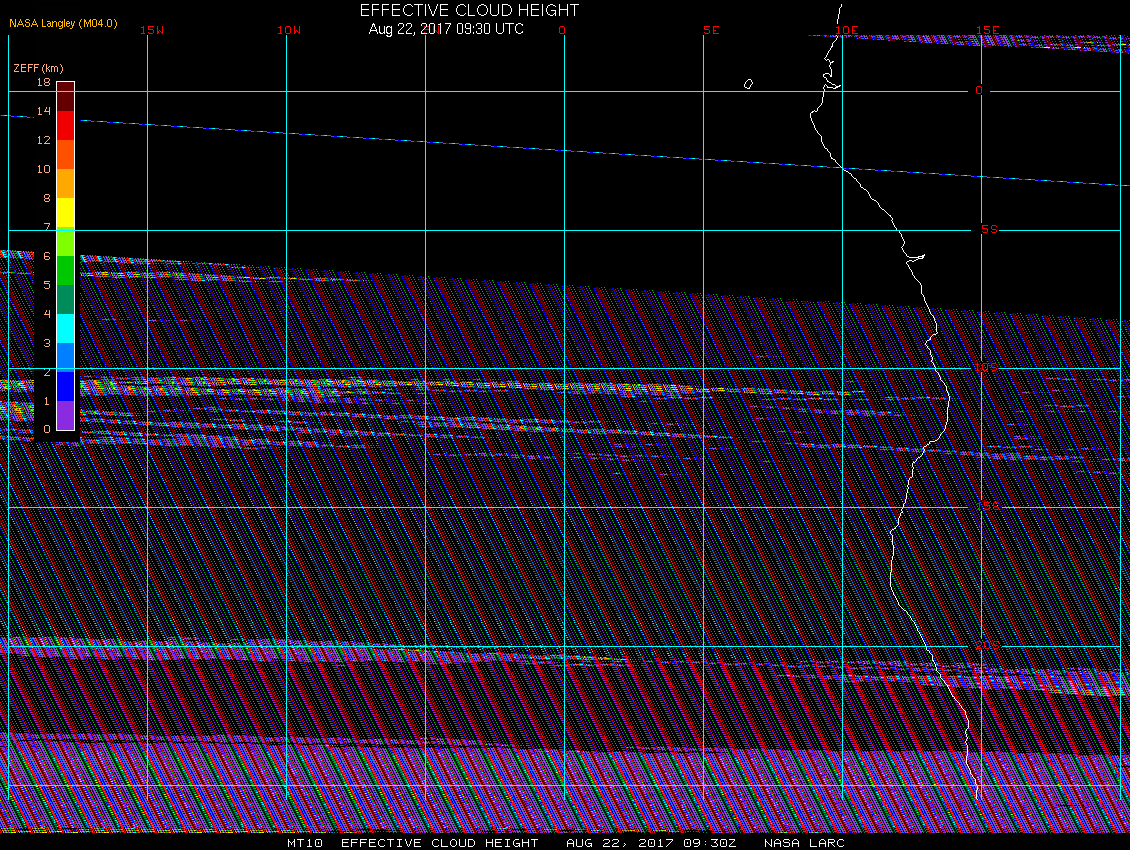This screenshot has height=850, width=1130.
Task: Click 'EFFECTIVE CLOUD HEIGHT' in bottom caption
Action: pyautogui.click(x=440, y=843)
